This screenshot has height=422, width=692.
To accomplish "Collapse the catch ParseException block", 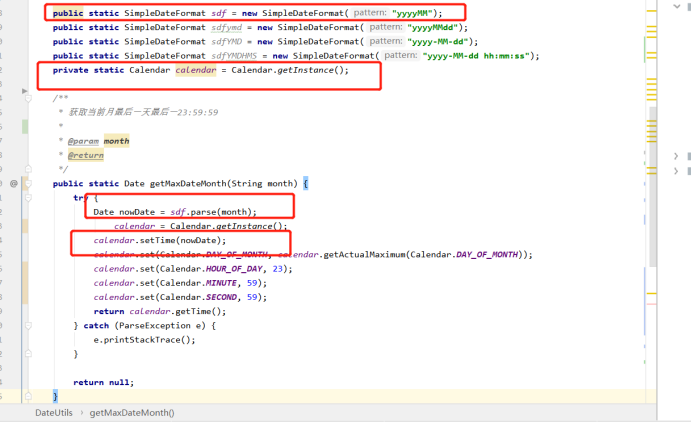I will [x=28, y=326].
